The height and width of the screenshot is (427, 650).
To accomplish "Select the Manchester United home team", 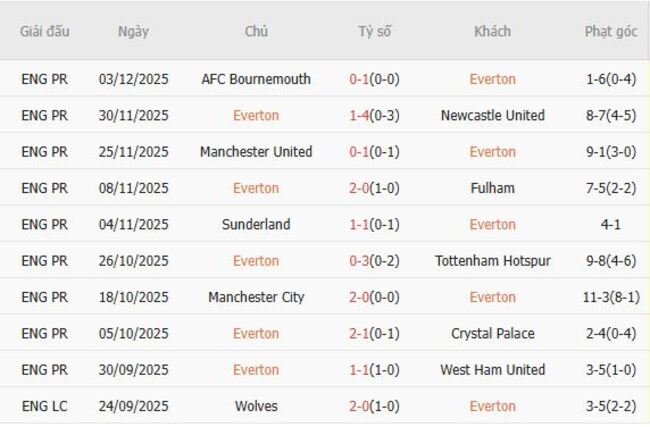I will (256, 152).
